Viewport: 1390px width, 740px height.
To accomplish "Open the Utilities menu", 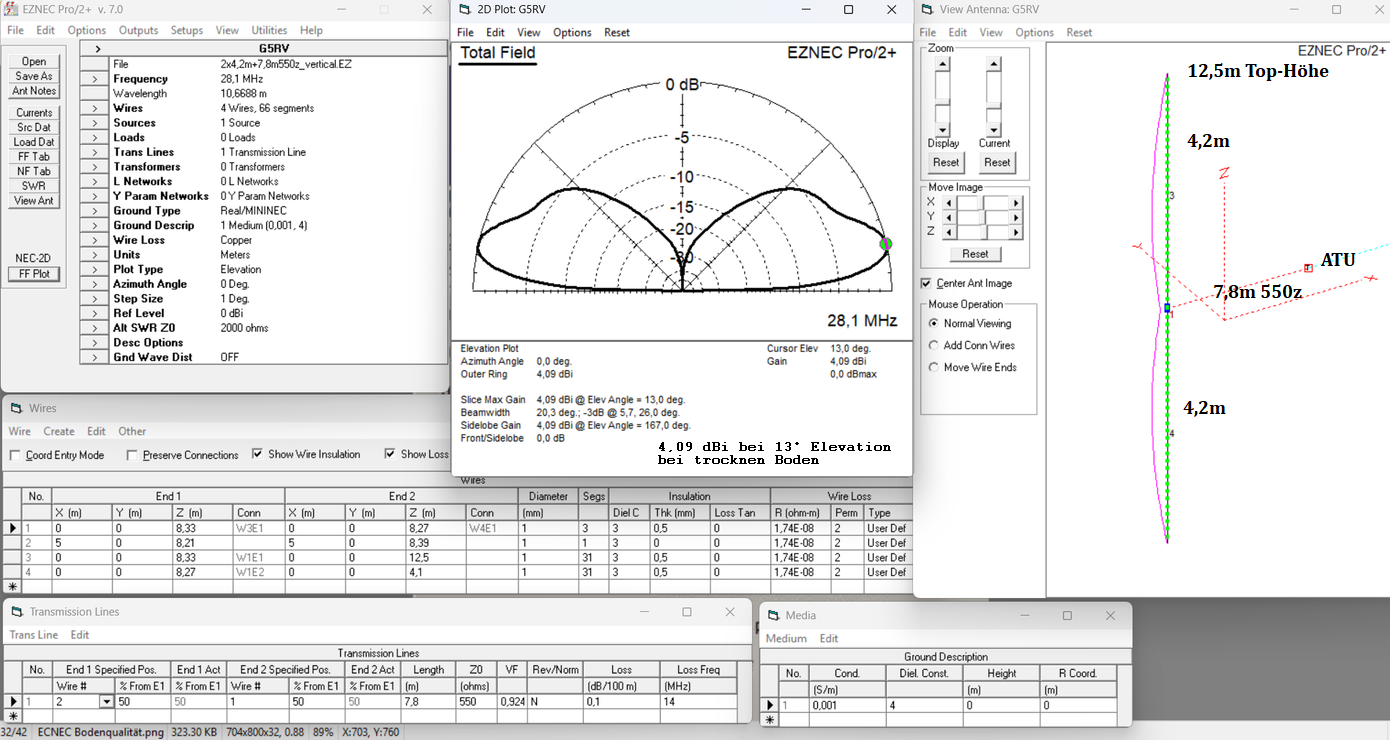I will tap(269, 31).
